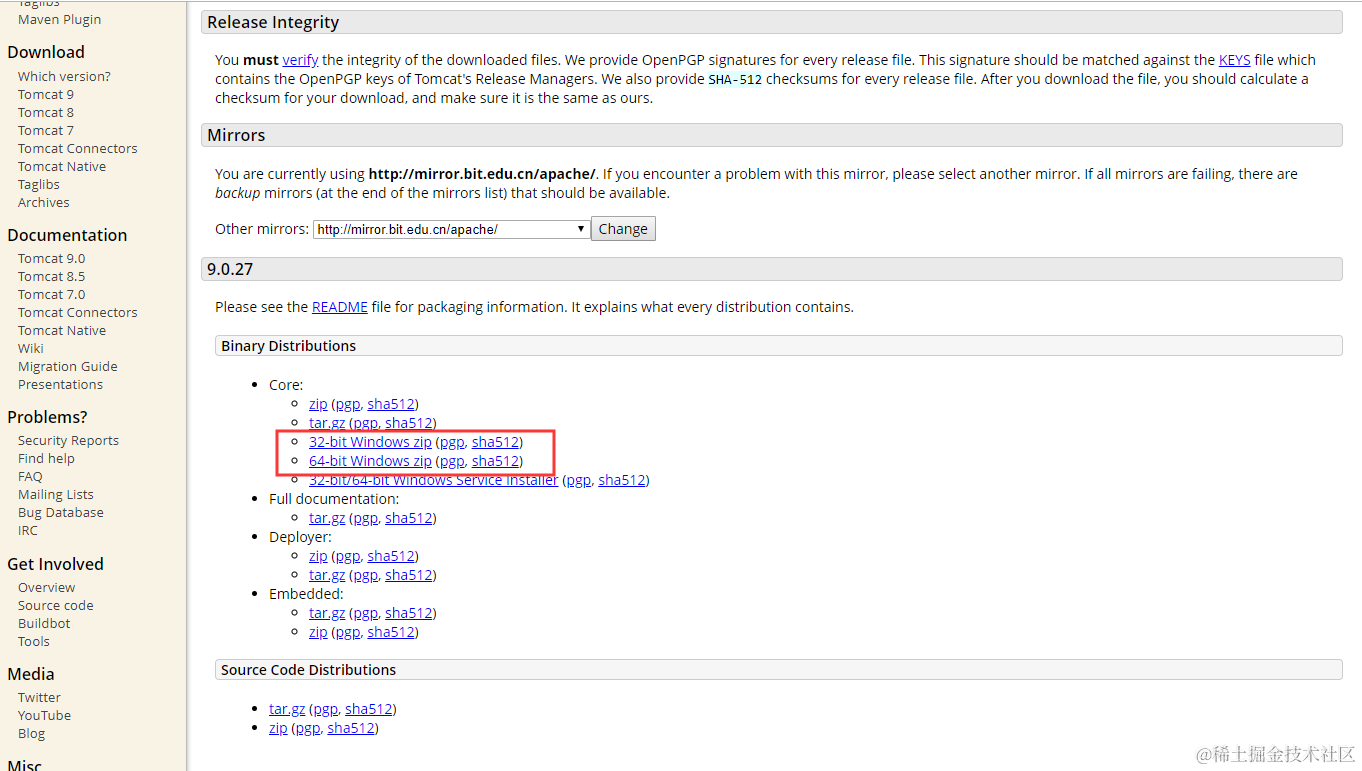Open Tomcat Connectors under Download
Viewport: 1362px width, 771px height.
(x=78, y=148)
